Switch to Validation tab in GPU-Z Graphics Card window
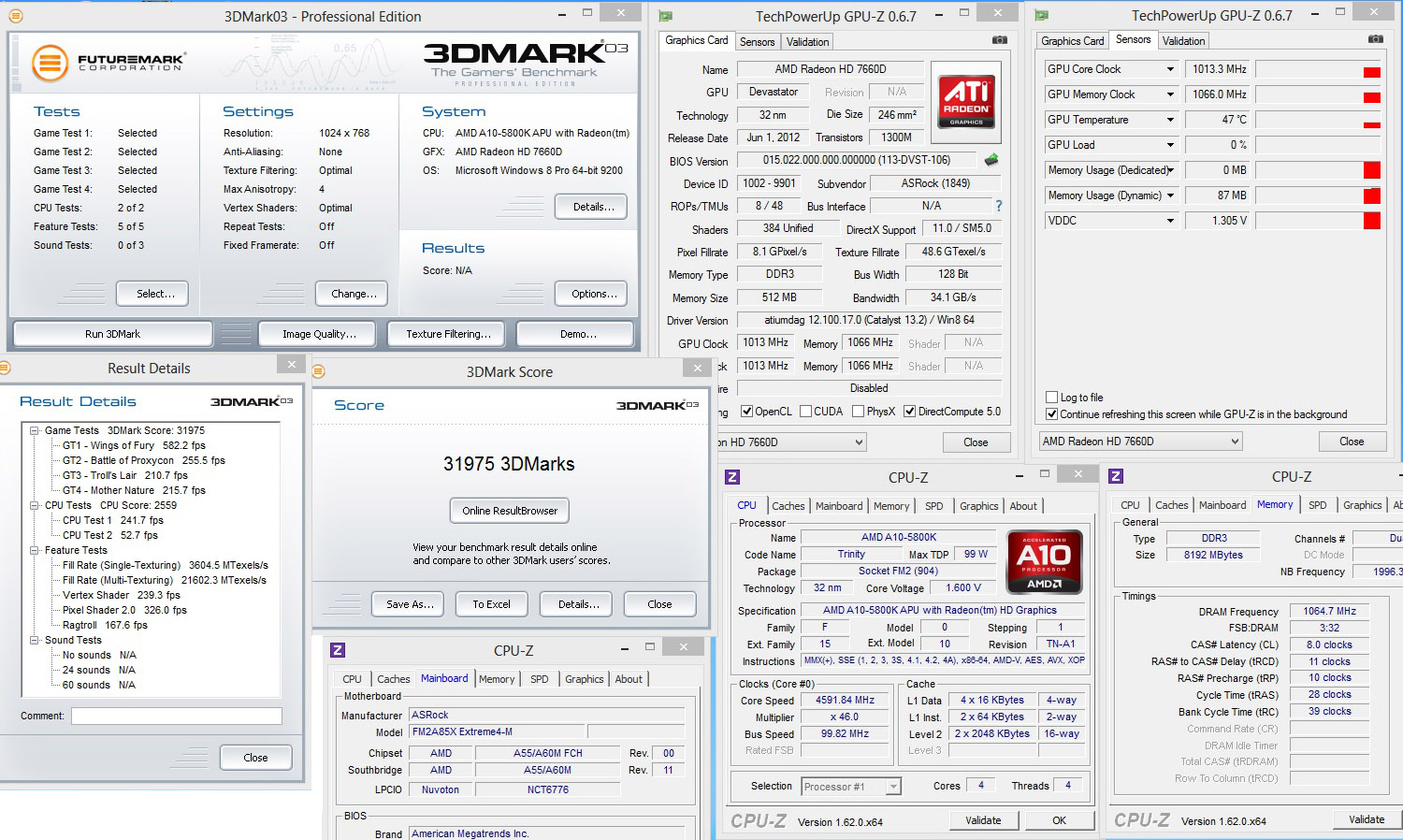 (x=807, y=42)
